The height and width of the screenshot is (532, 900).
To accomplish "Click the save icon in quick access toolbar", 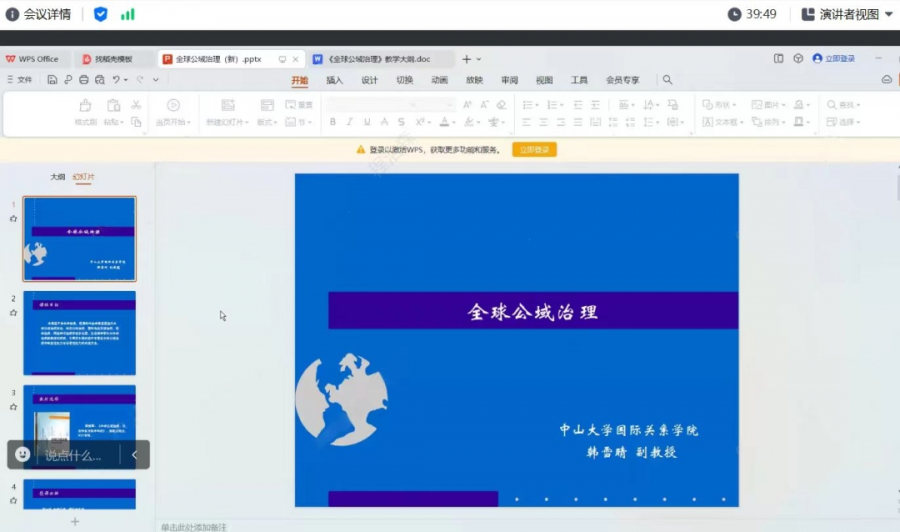I will [52, 80].
